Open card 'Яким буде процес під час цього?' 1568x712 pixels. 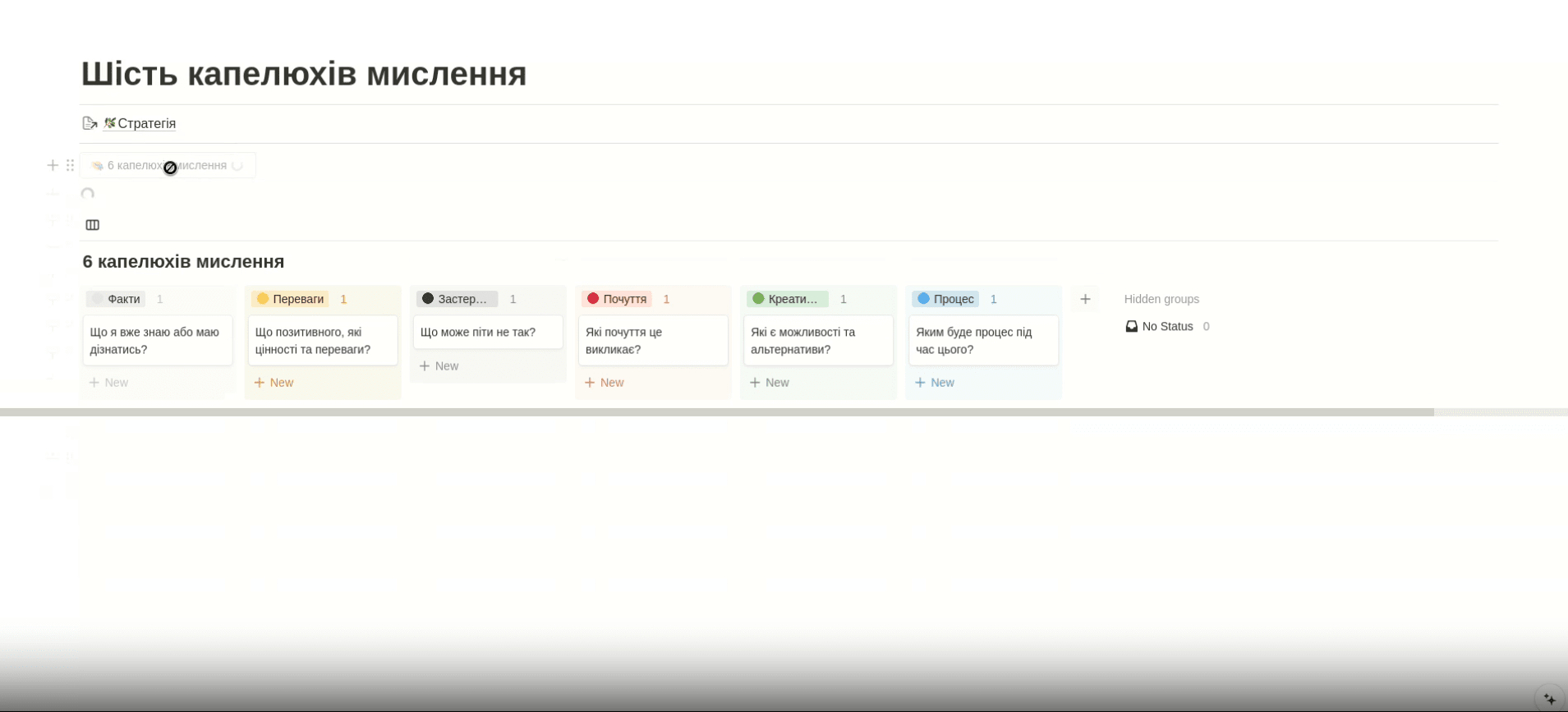pyautogui.click(x=983, y=340)
